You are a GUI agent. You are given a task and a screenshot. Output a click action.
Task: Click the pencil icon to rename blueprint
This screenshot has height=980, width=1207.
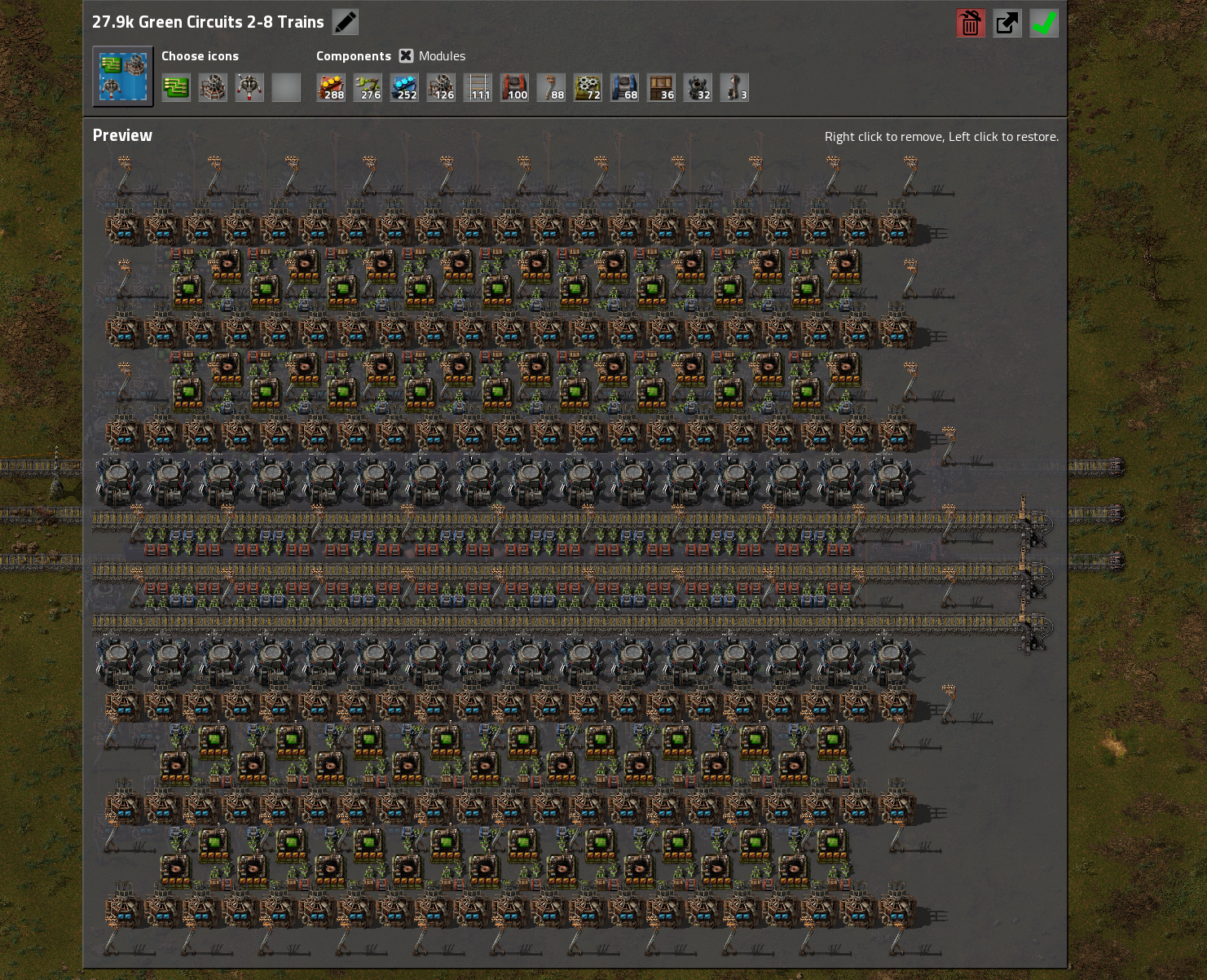pos(346,22)
